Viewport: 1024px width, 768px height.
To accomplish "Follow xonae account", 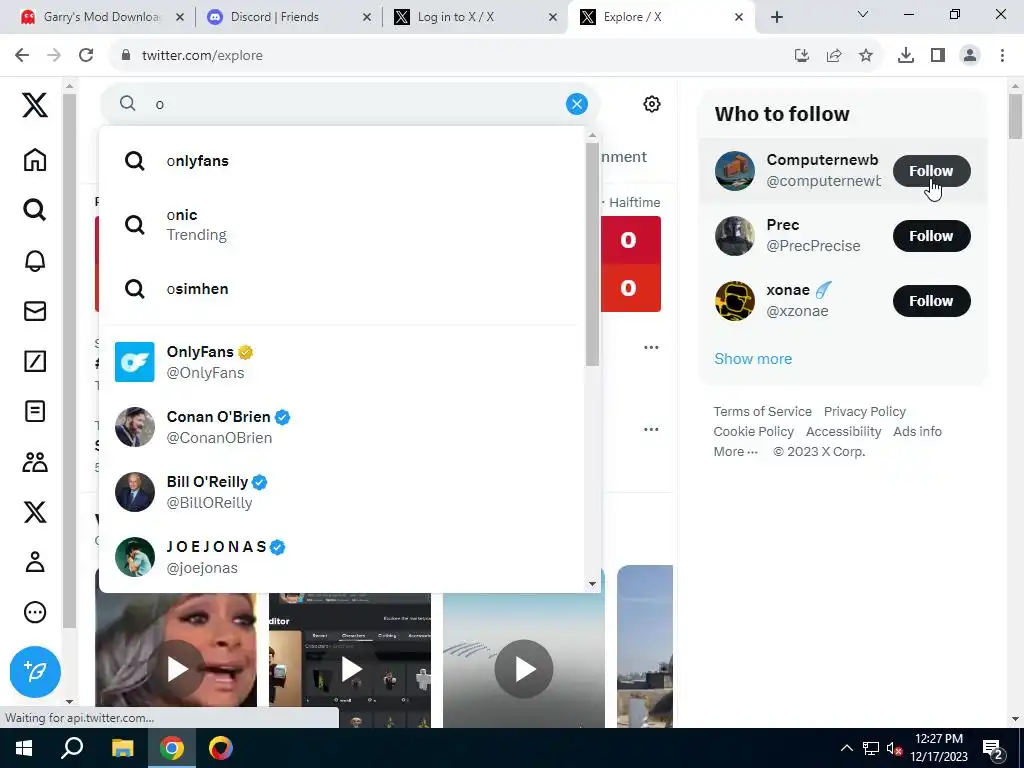I will [931, 301].
